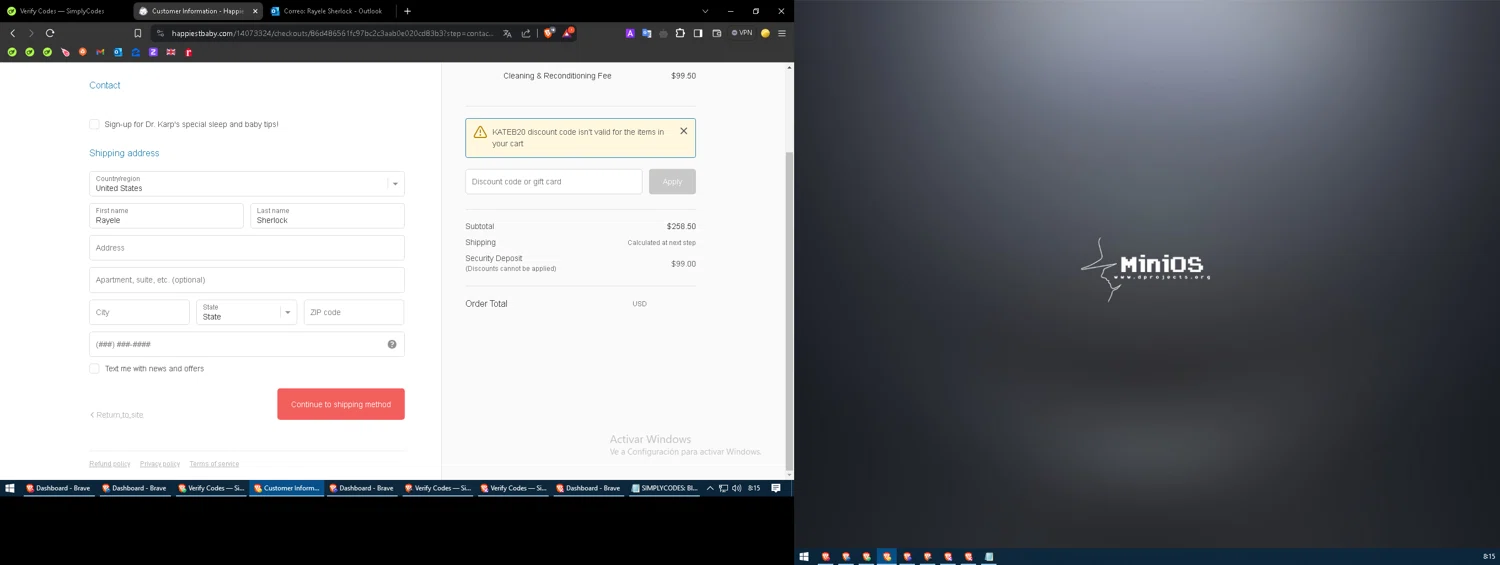Image resolution: width=1500 pixels, height=565 pixels.
Task: Toggle the VPN button in toolbar
Action: [742, 33]
